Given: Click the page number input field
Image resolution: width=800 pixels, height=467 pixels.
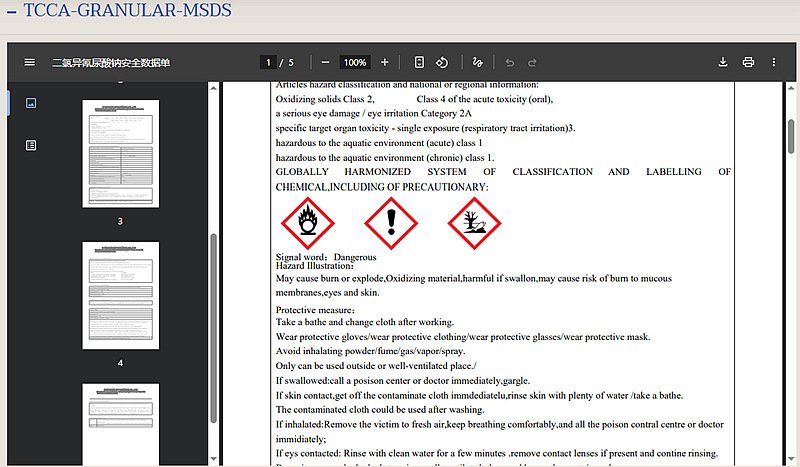Looking at the screenshot, I should 268,62.
